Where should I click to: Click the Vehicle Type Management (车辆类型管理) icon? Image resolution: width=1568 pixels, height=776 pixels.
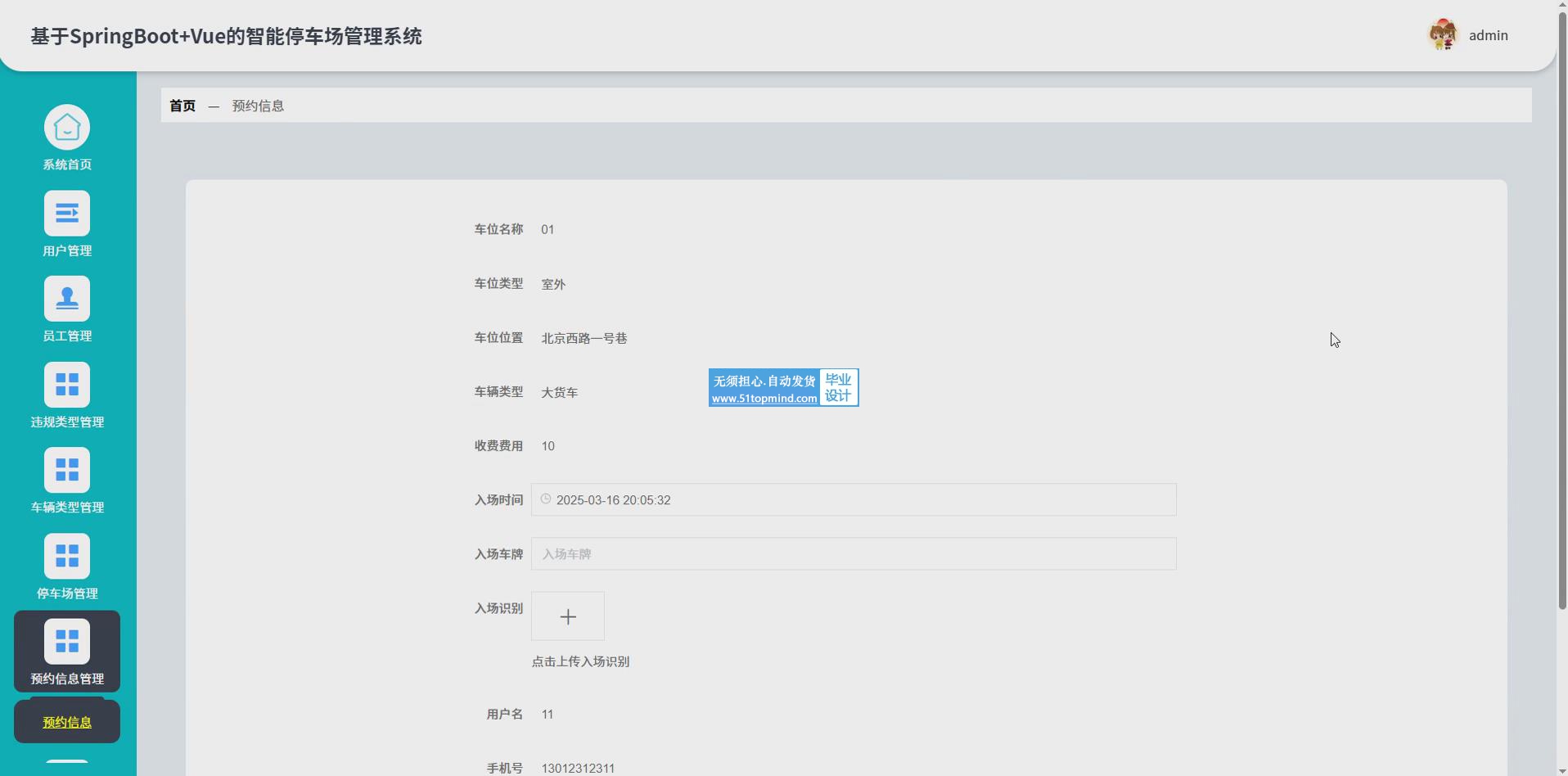(x=67, y=470)
